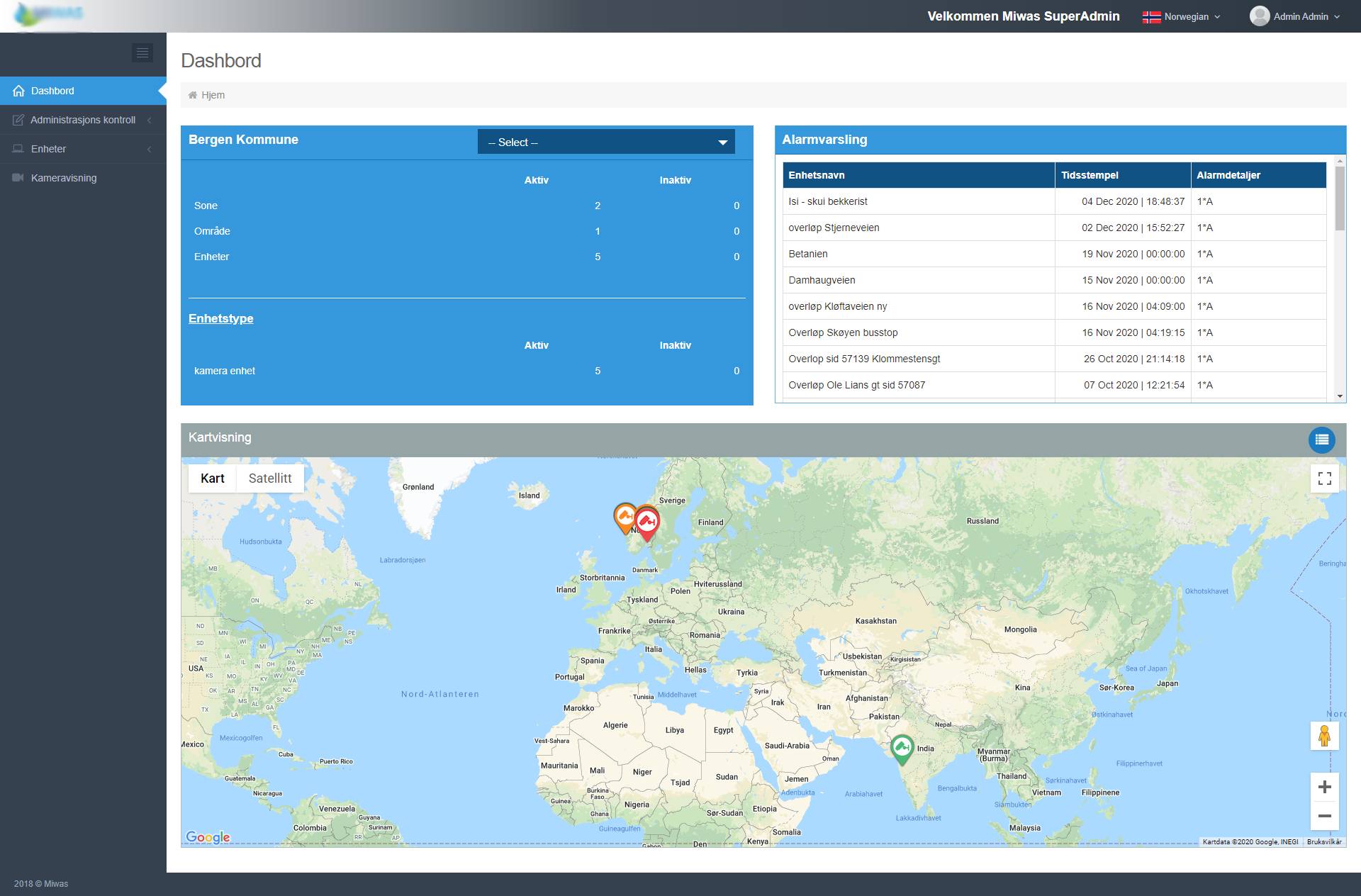The height and width of the screenshot is (896, 1361).
Task: Zoom out the map with minus button
Action: coord(1324,816)
